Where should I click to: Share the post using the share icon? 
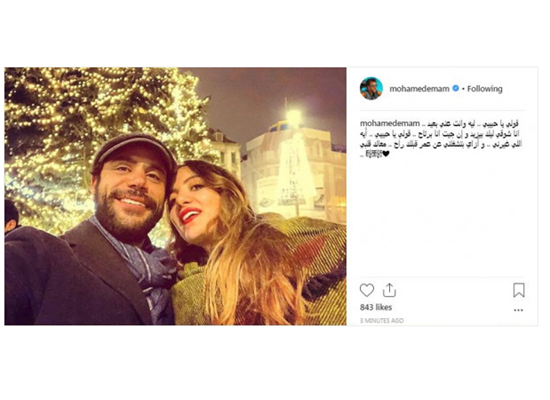click(x=389, y=290)
